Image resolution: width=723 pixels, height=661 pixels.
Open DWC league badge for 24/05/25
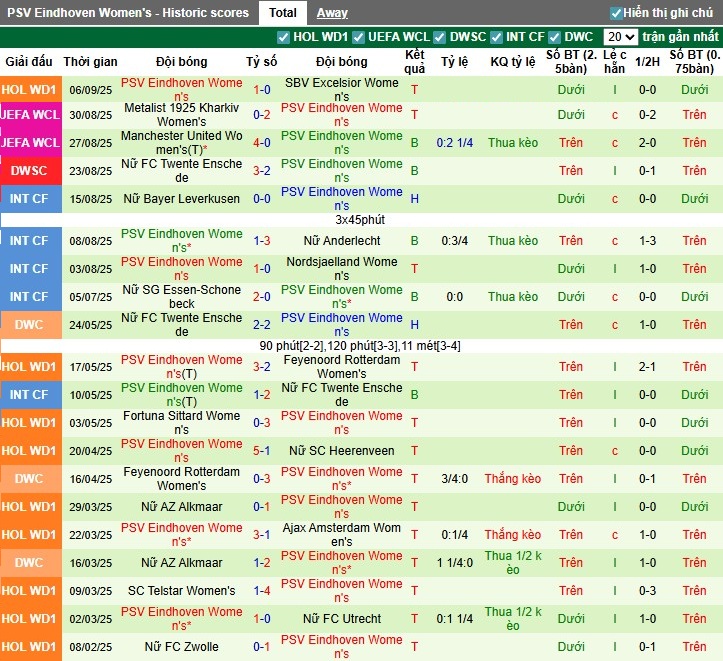[30, 325]
